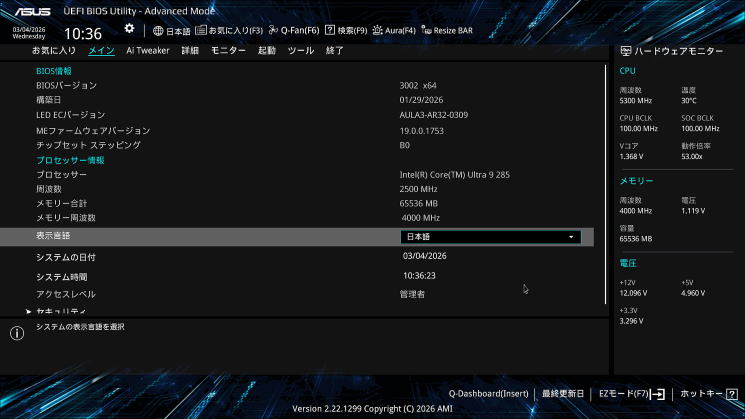The width and height of the screenshot is (745, 419).
Task: Open ホットキー help question icon
Action: click(732, 394)
